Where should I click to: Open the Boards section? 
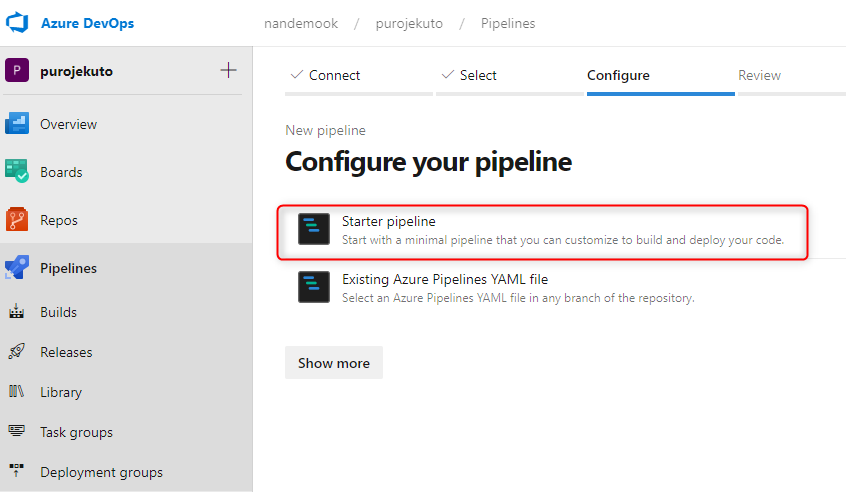(61, 172)
